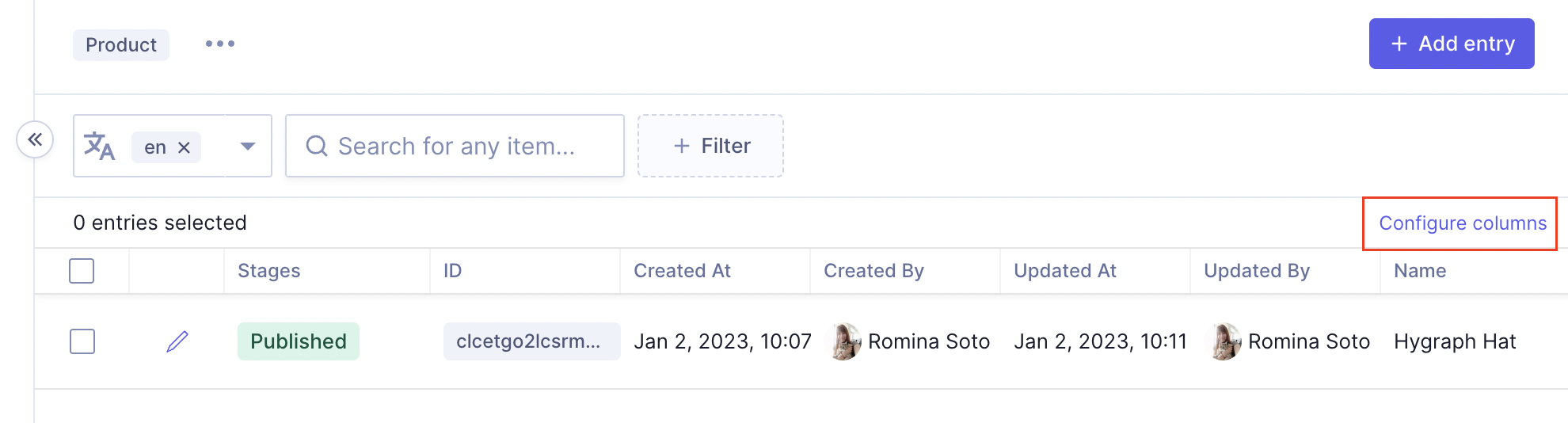The width and height of the screenshot is (1568, 423).
Task: Click the Stages column header
Action: click(x=268, y=271)
